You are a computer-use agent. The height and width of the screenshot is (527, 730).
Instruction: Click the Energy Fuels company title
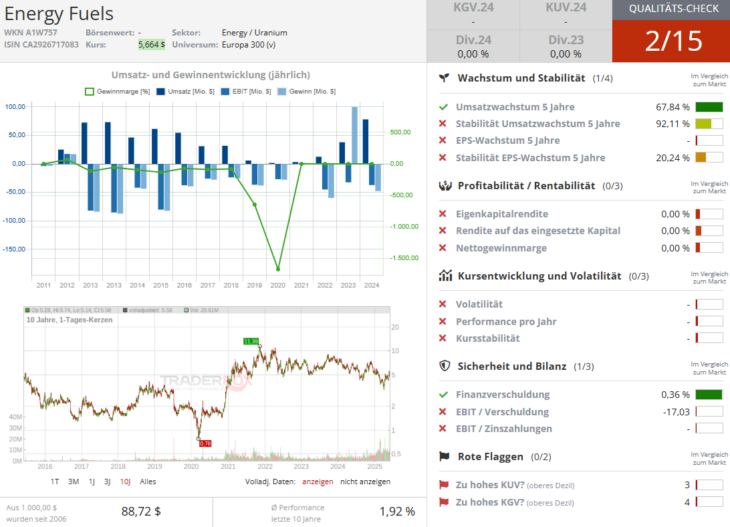coord(59,14)
